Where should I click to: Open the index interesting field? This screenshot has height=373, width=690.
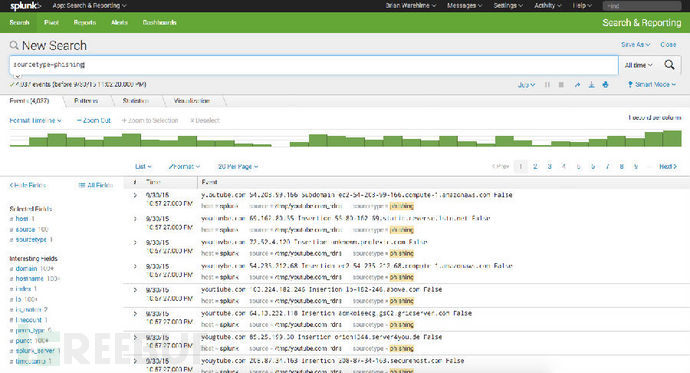click(23, 289)
